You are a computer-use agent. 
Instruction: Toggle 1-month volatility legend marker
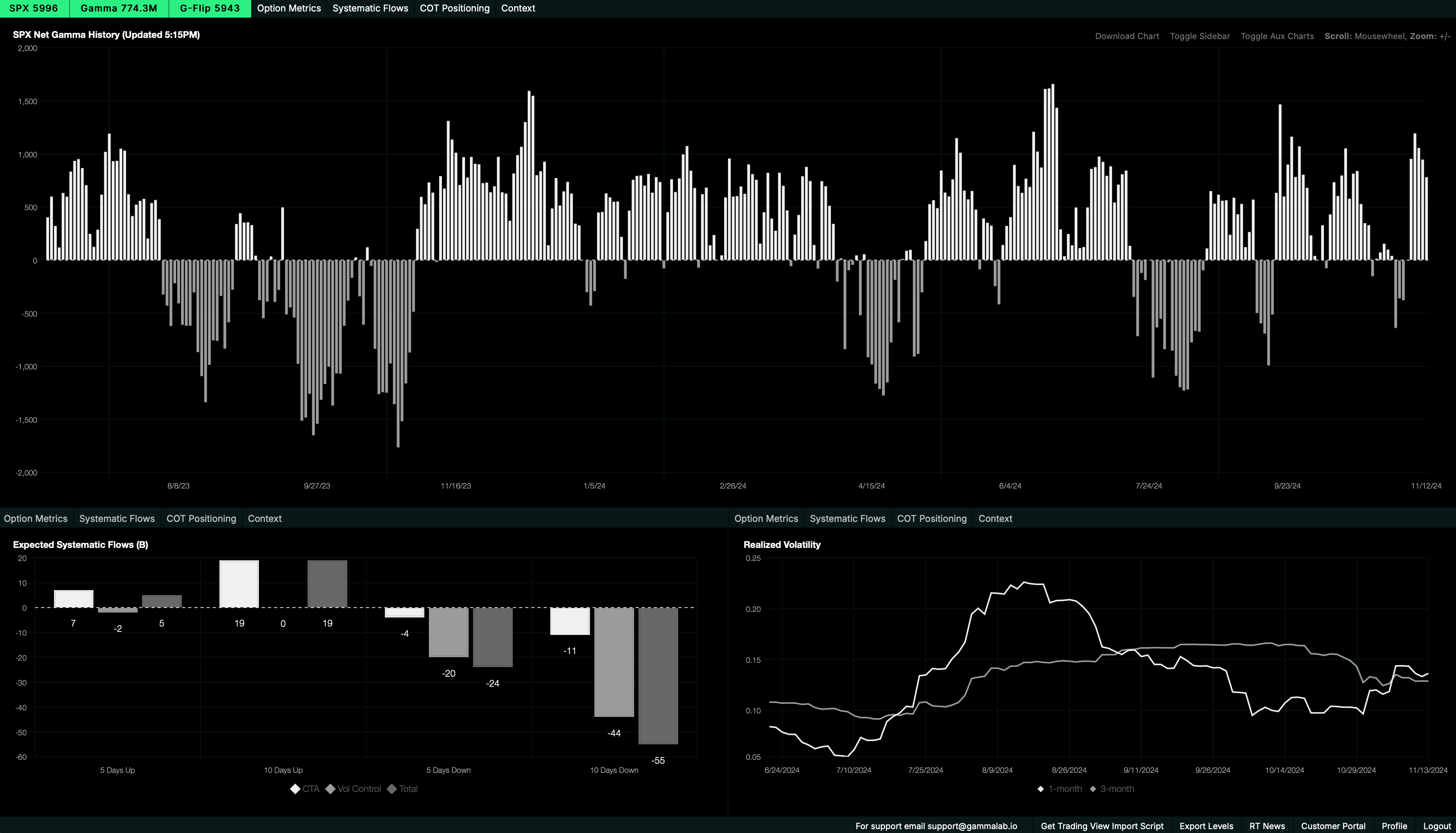click(x=1040, y=789)
